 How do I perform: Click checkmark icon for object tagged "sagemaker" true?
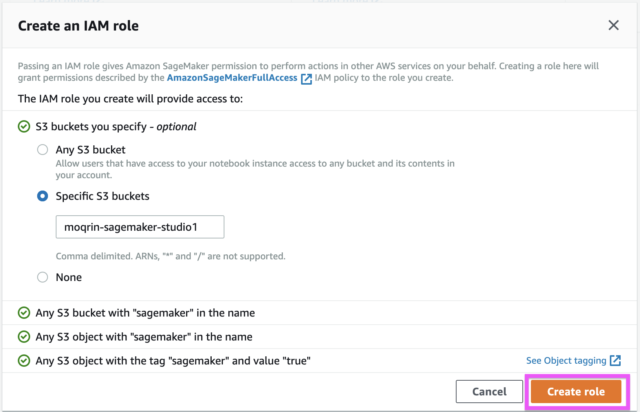24,361
